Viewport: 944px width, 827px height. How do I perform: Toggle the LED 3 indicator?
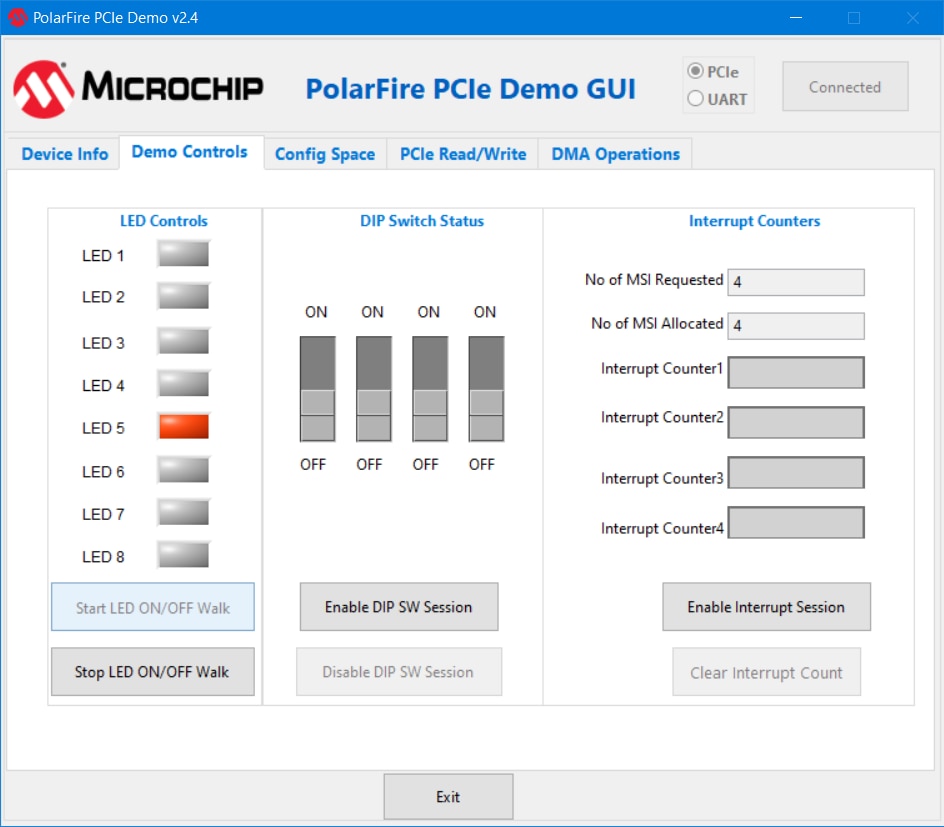pyautogui.click(x=183, y=341)
